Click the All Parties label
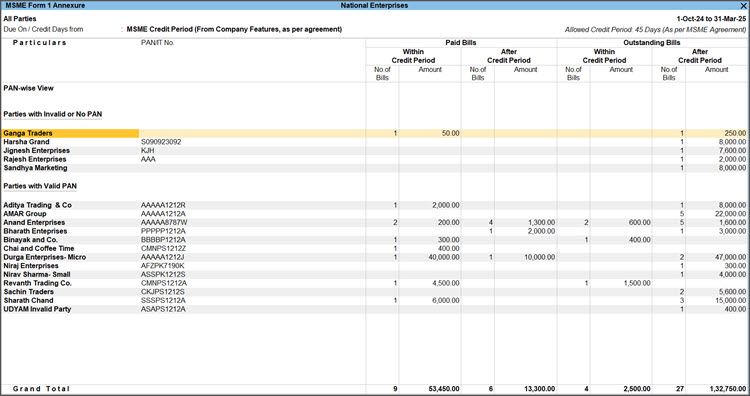 tap(20, 19)
